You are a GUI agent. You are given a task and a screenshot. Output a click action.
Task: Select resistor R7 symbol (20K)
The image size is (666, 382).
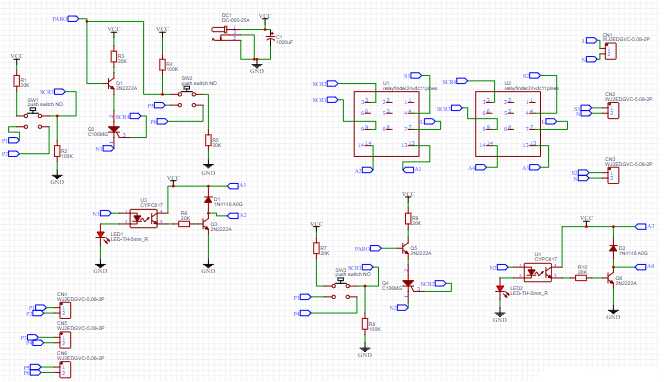(x=316, y=248)
